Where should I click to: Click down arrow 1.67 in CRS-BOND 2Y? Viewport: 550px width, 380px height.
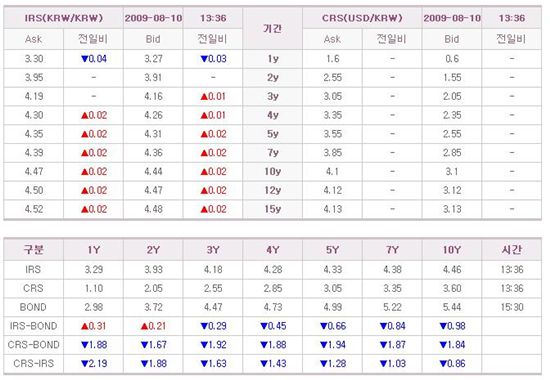pyautogui.click(x=153, y=345)
